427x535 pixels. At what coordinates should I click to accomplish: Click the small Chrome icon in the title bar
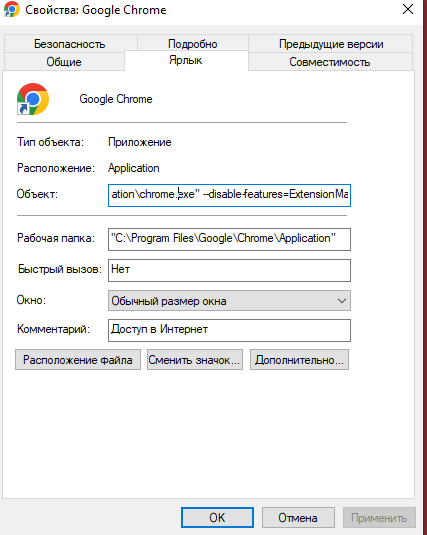(x=12, y=9)
